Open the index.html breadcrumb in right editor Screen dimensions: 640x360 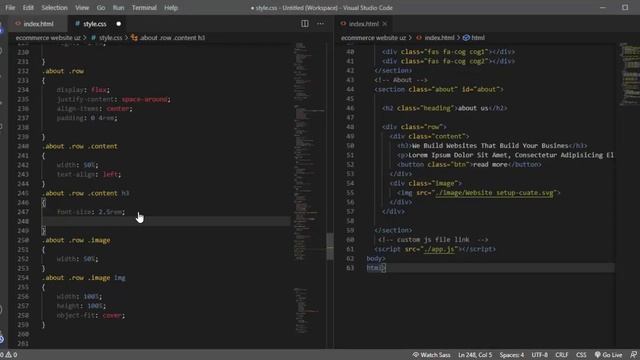click(x=439, y=38)
